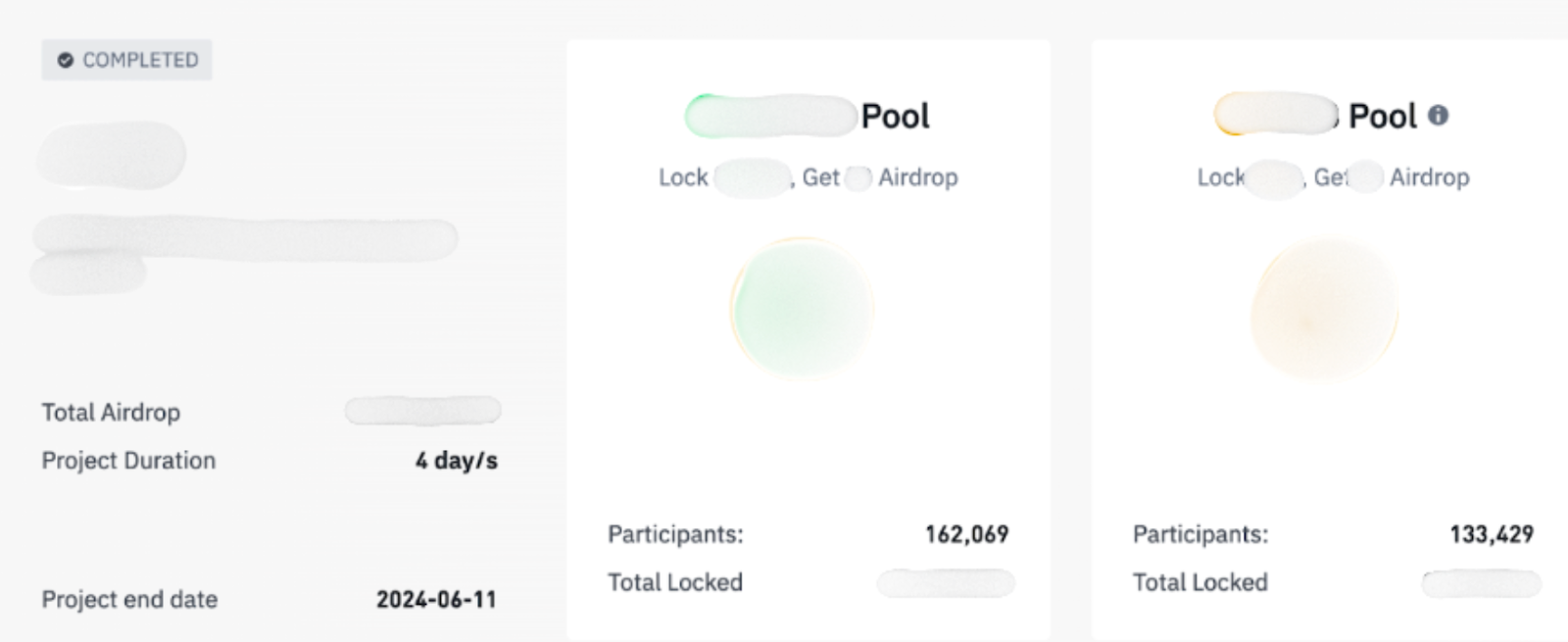Screen dimensions: 1568x642
Task: Click Participants label in left pool card
Action: [675, 534]
